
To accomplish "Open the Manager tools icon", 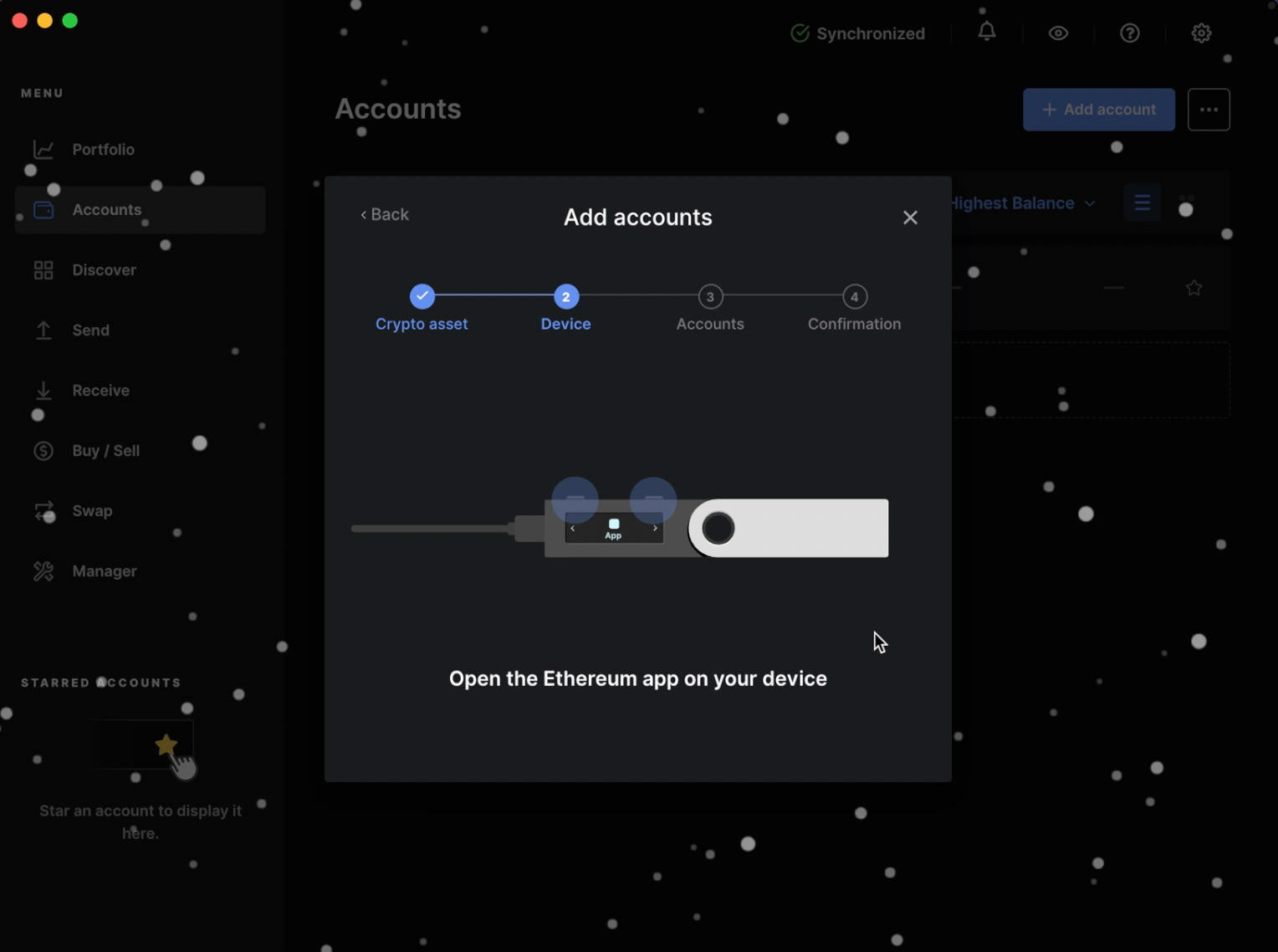I will (43, 571).
